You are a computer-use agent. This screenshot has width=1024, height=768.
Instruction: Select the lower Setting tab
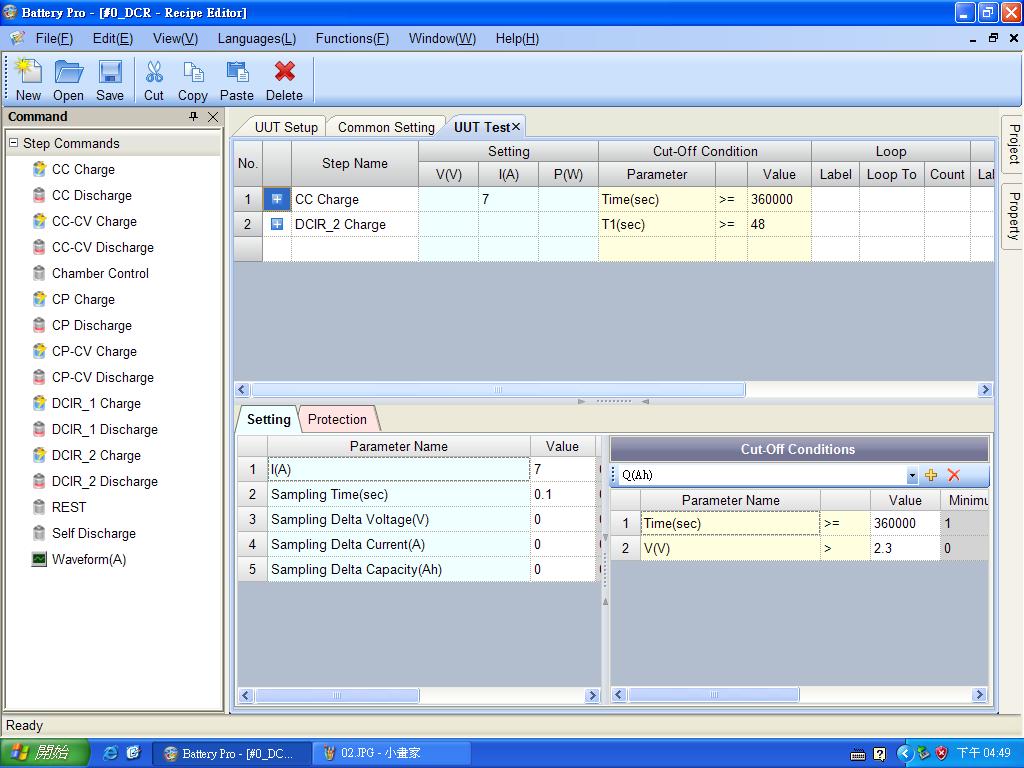pos(268,419)
